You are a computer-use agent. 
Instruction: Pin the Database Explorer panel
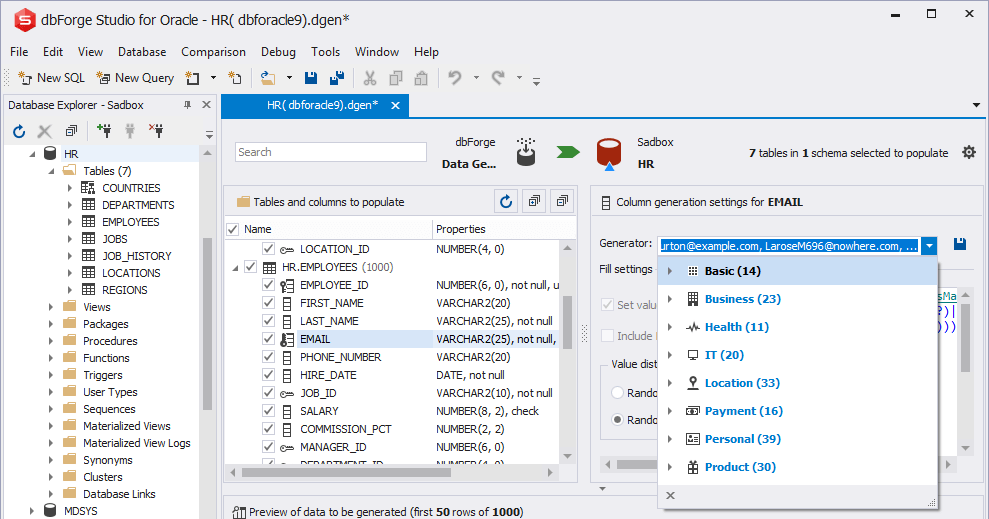(187, 105)
